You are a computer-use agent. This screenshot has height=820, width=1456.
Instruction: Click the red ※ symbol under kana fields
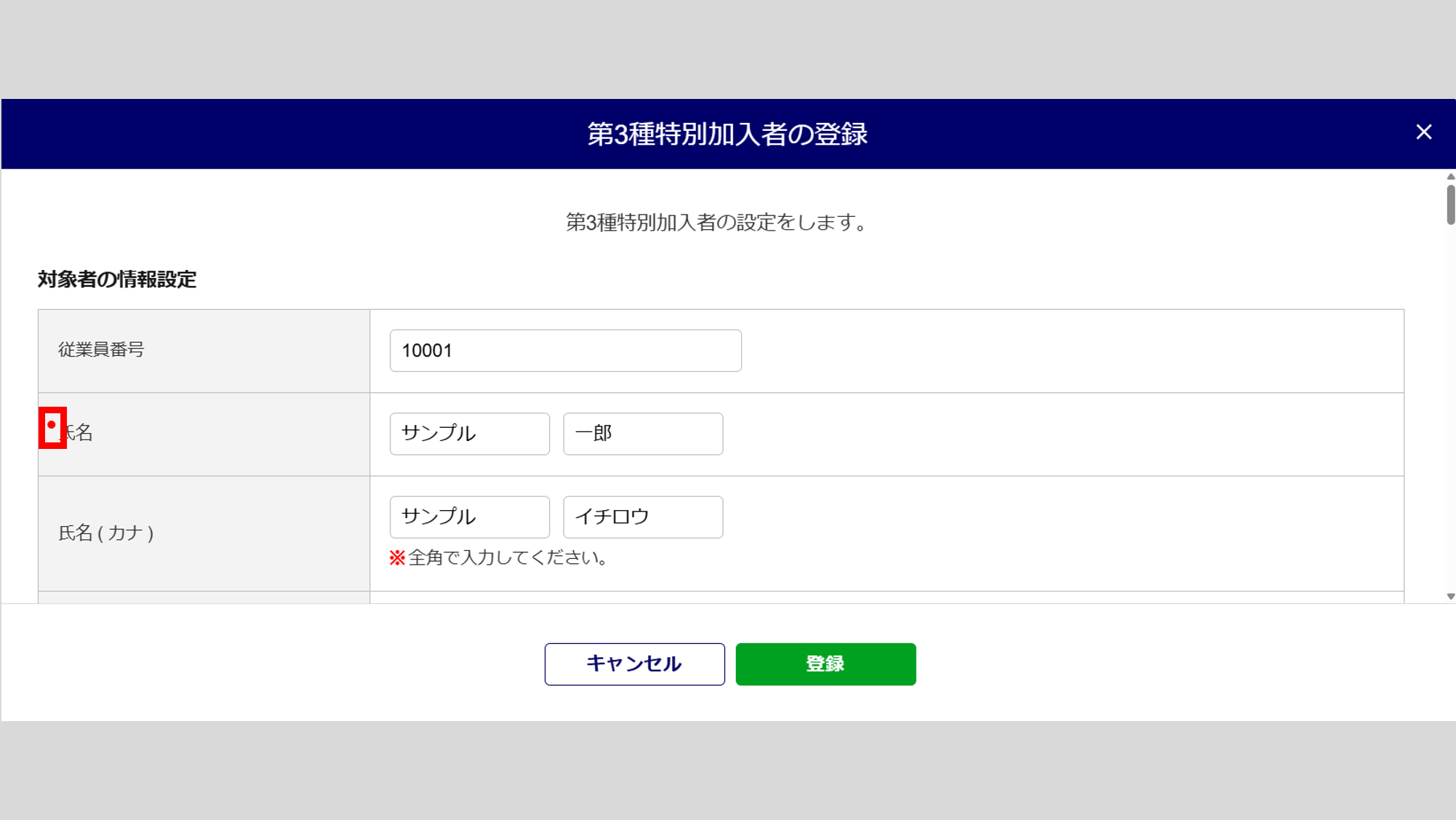click(x=397, y=558)
